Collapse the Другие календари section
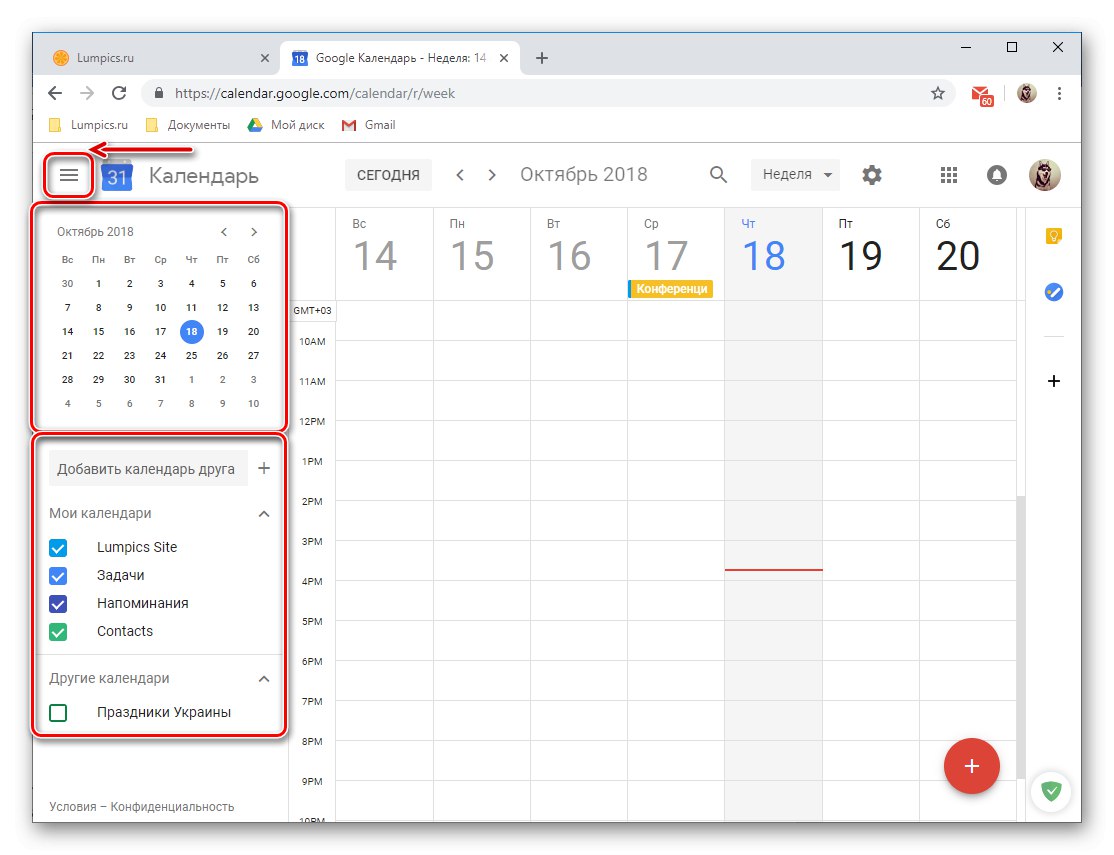 point(263,678)
